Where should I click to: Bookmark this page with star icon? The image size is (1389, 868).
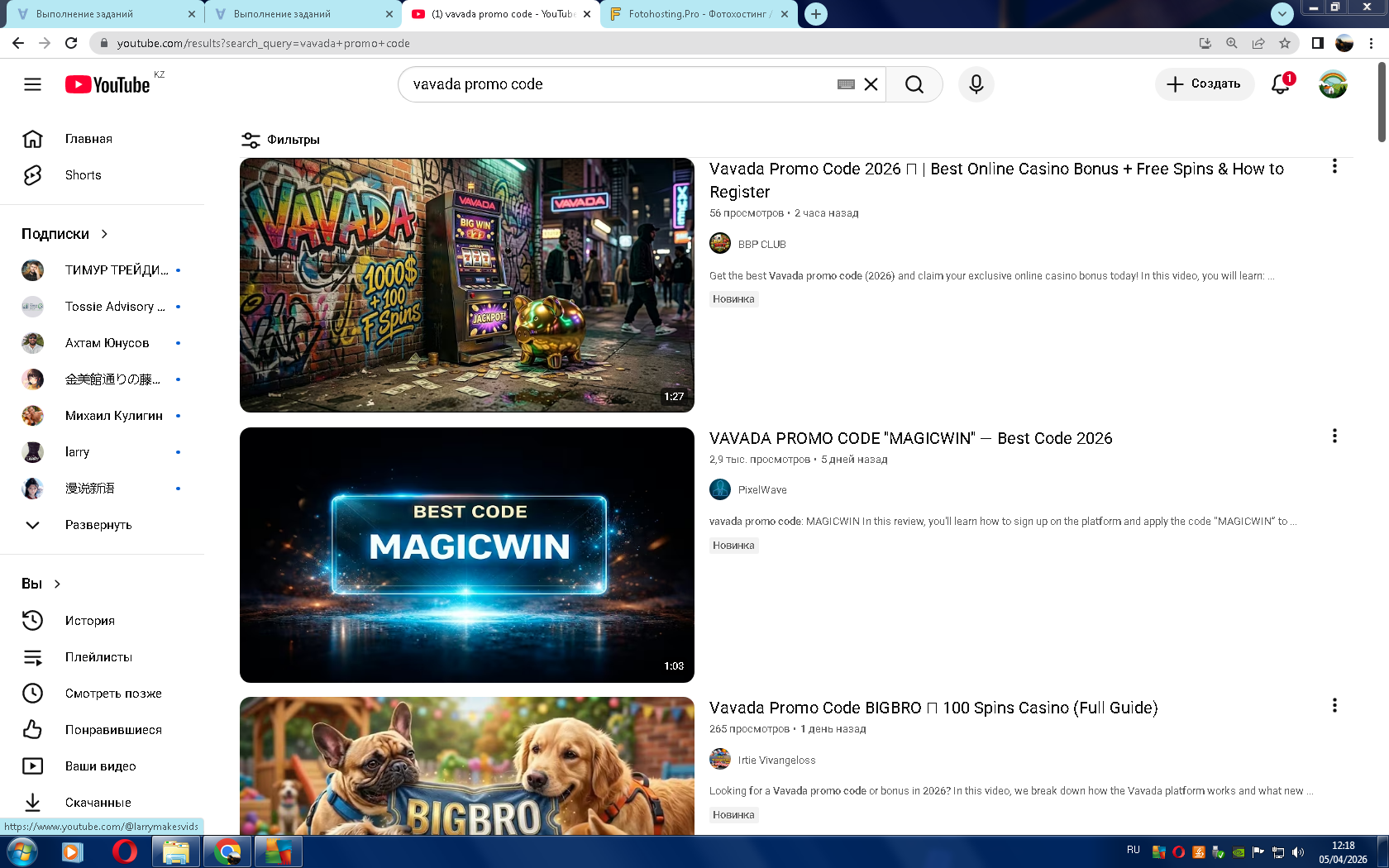[x=1284, y=43]
